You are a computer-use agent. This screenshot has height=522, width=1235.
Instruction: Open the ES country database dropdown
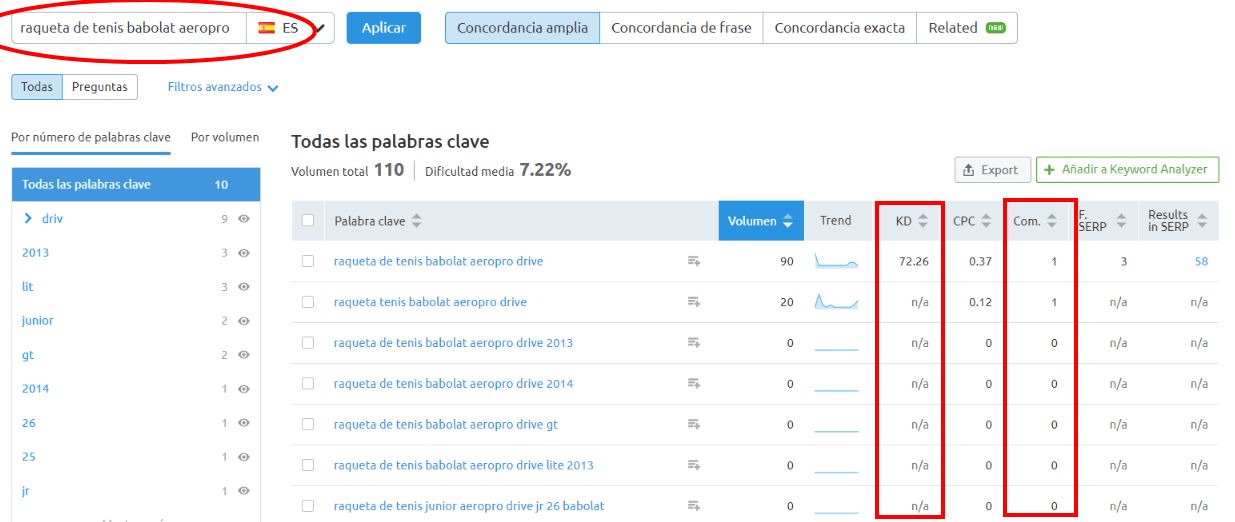coord(291,28)
